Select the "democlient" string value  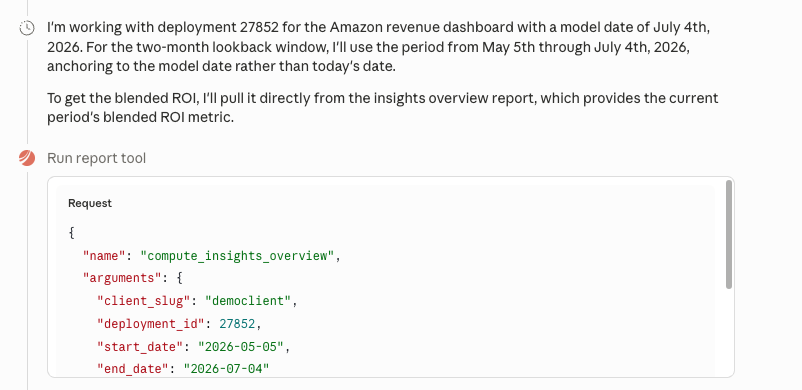tap(248, 301)
